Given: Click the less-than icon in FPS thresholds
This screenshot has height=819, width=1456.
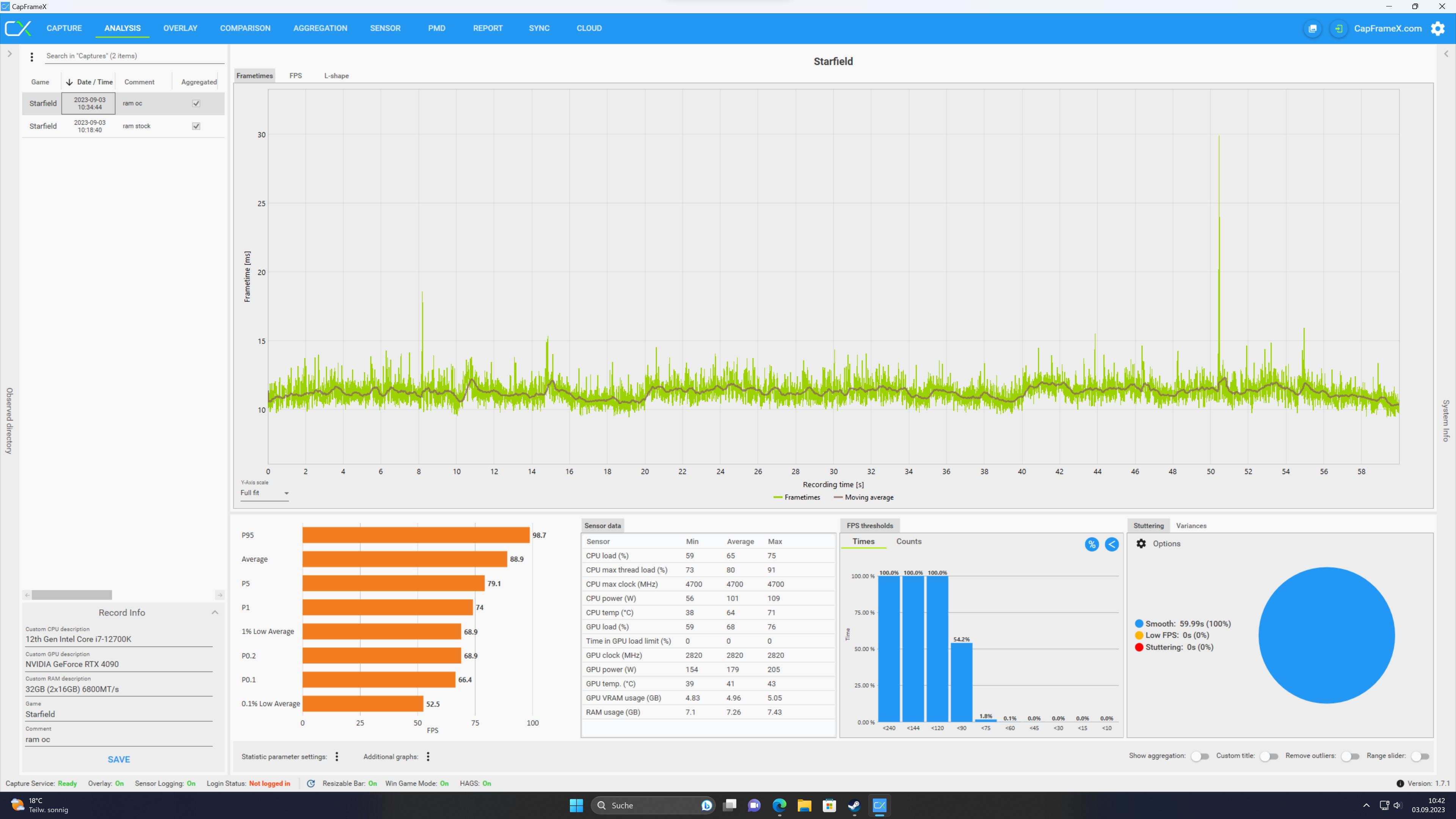Looking at the screenshot, I should (x=1111, y=544).
